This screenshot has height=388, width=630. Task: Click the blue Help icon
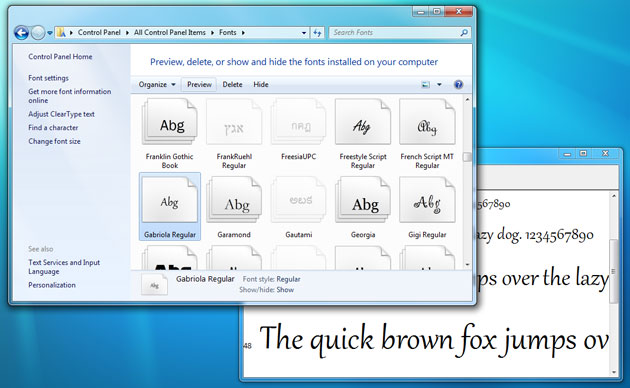pos(458,84)
